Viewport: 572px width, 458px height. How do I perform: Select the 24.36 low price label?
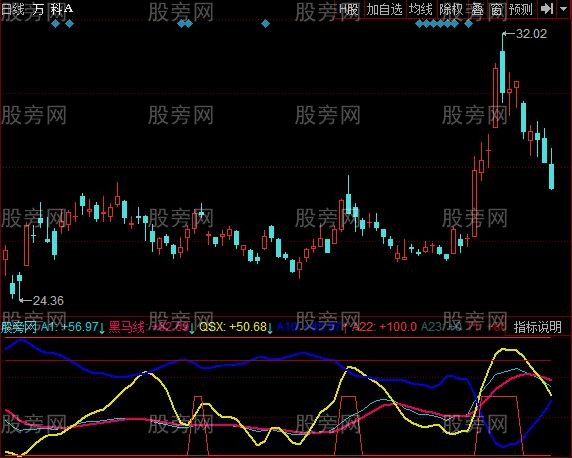click(x=48, y=301)
